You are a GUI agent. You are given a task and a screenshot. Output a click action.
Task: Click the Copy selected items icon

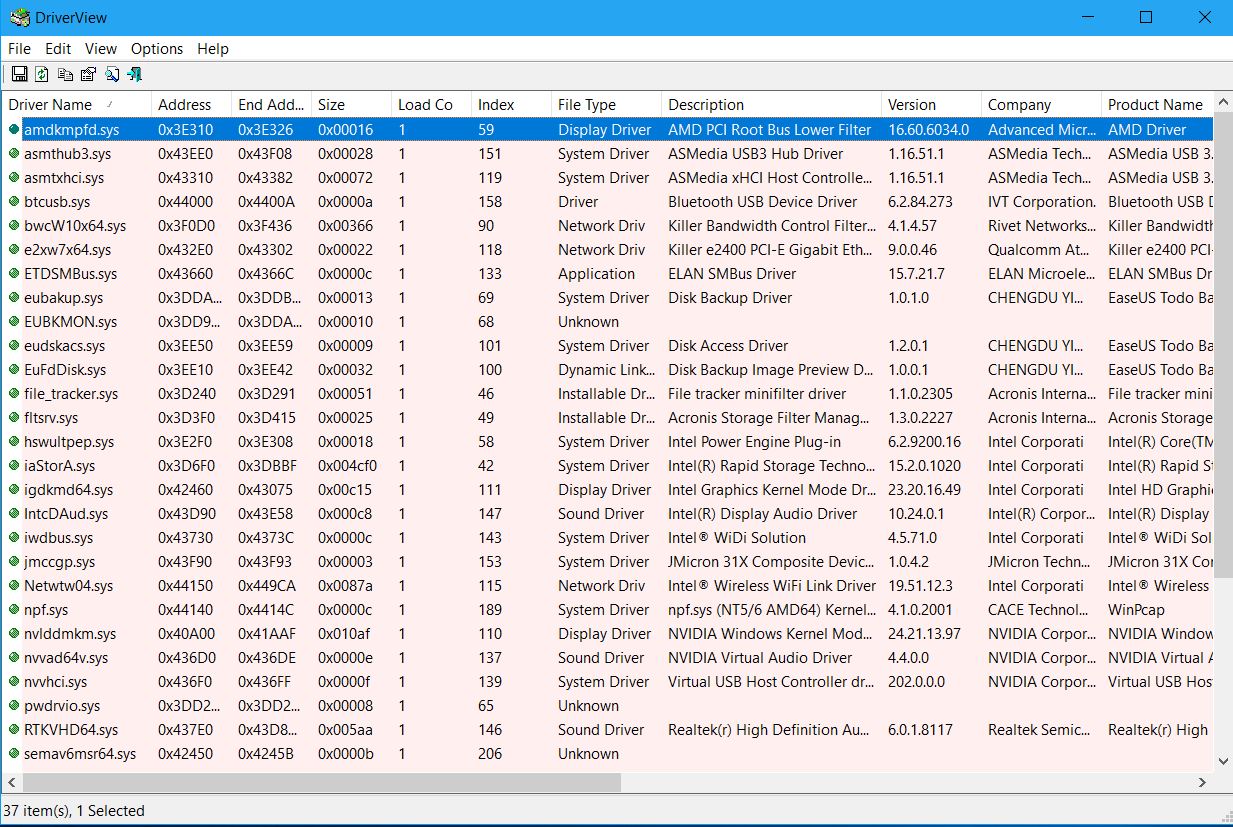pos(65,74)
